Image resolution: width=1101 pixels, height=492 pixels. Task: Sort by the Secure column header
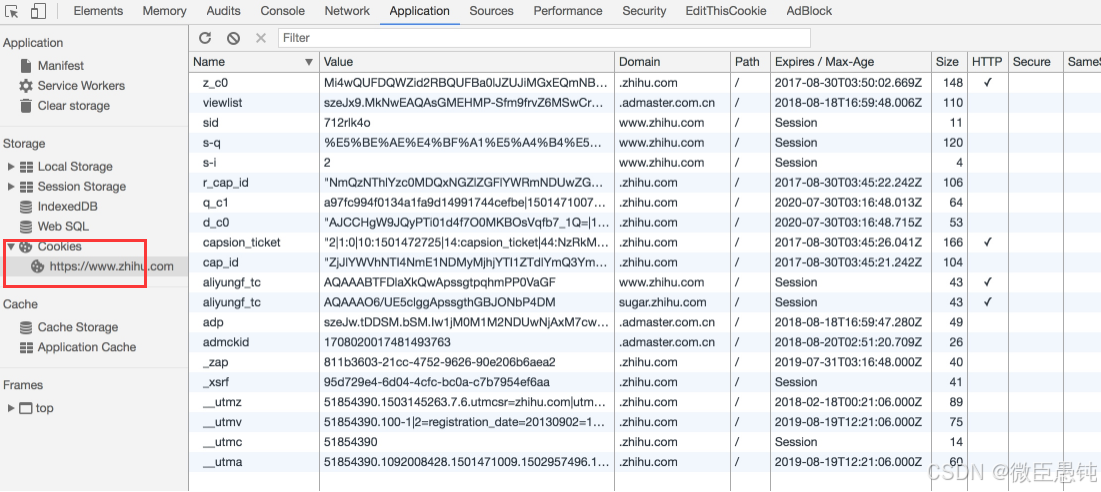1035,62
